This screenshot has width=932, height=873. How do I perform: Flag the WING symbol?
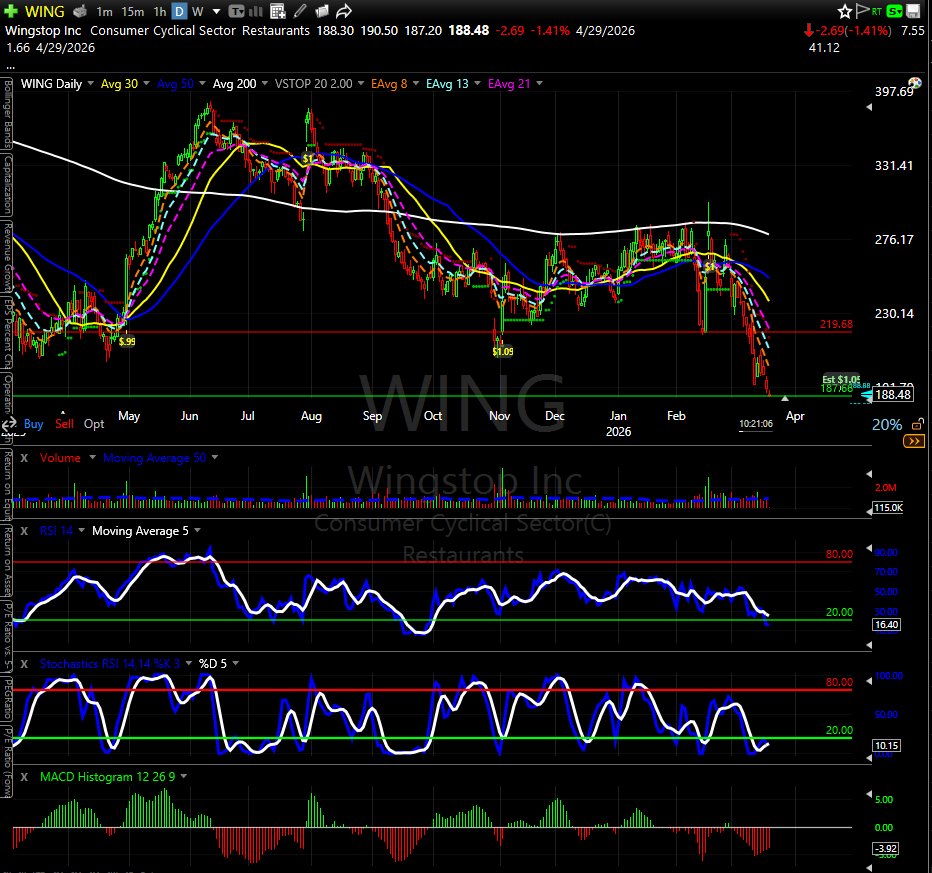coord(862,11)
